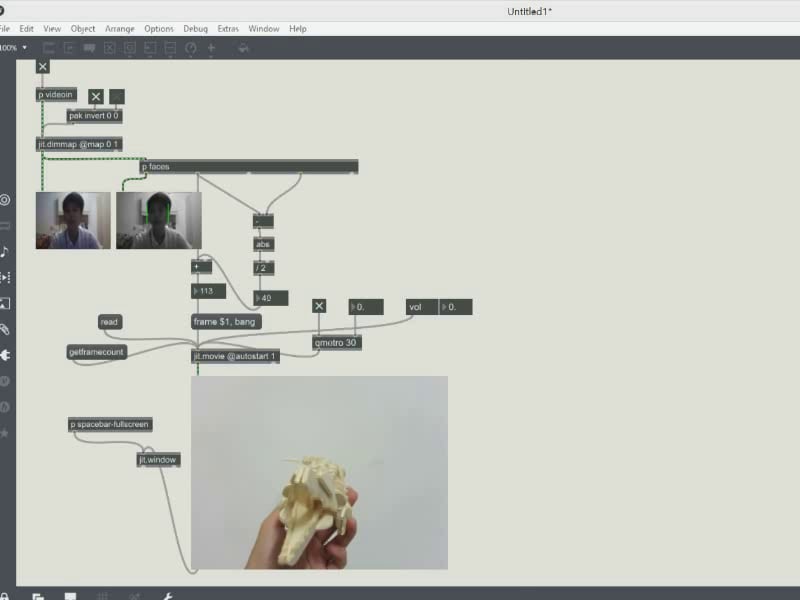Image resolution: width=800 pixels, height=600 pixels.
Task: Add a comment box from top toolbar
Action: point(89,48)
